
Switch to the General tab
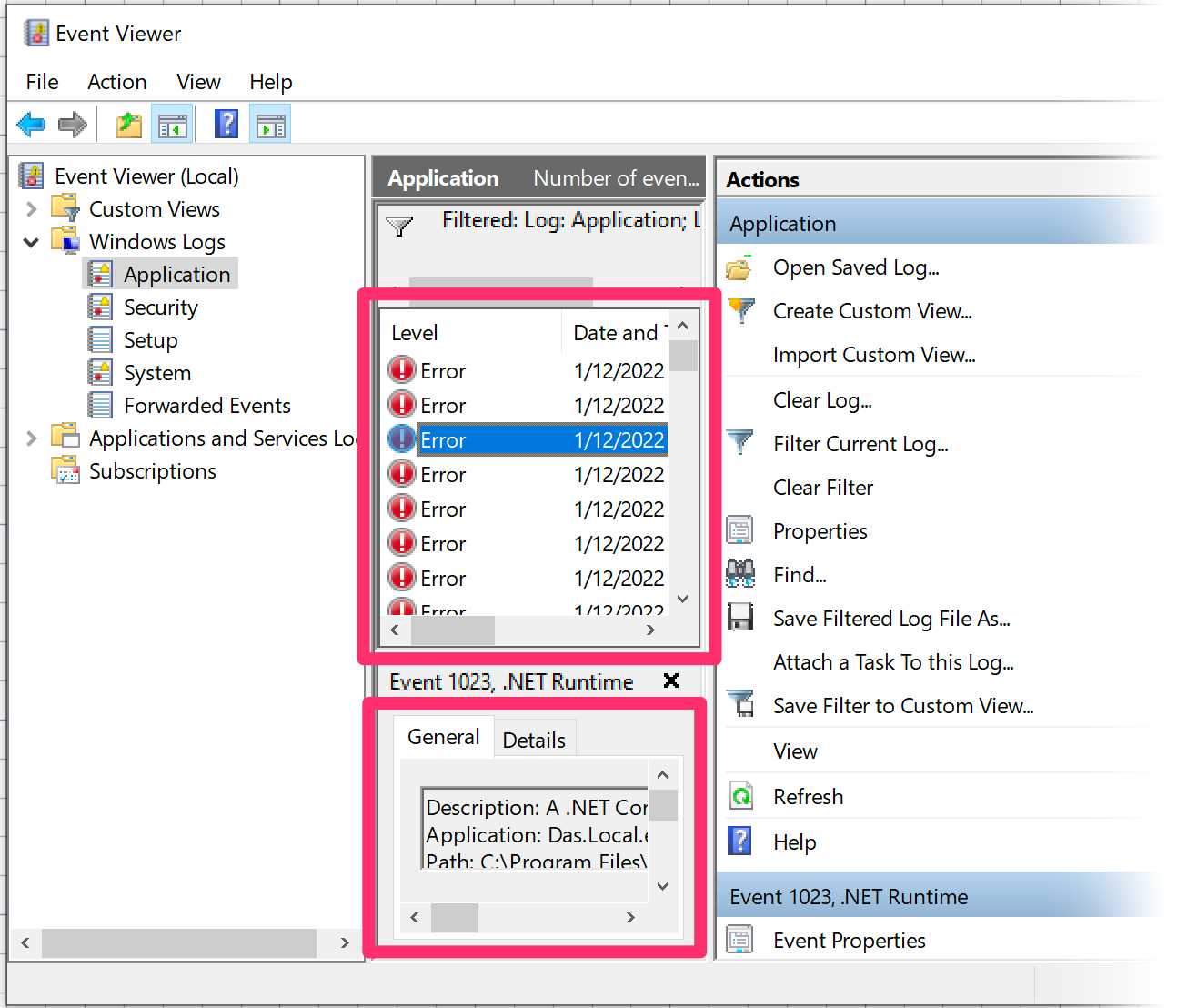[443, 737]
